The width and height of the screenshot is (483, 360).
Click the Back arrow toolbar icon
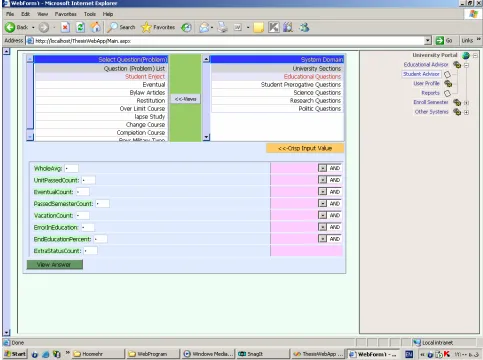click(x=10, y=27)
